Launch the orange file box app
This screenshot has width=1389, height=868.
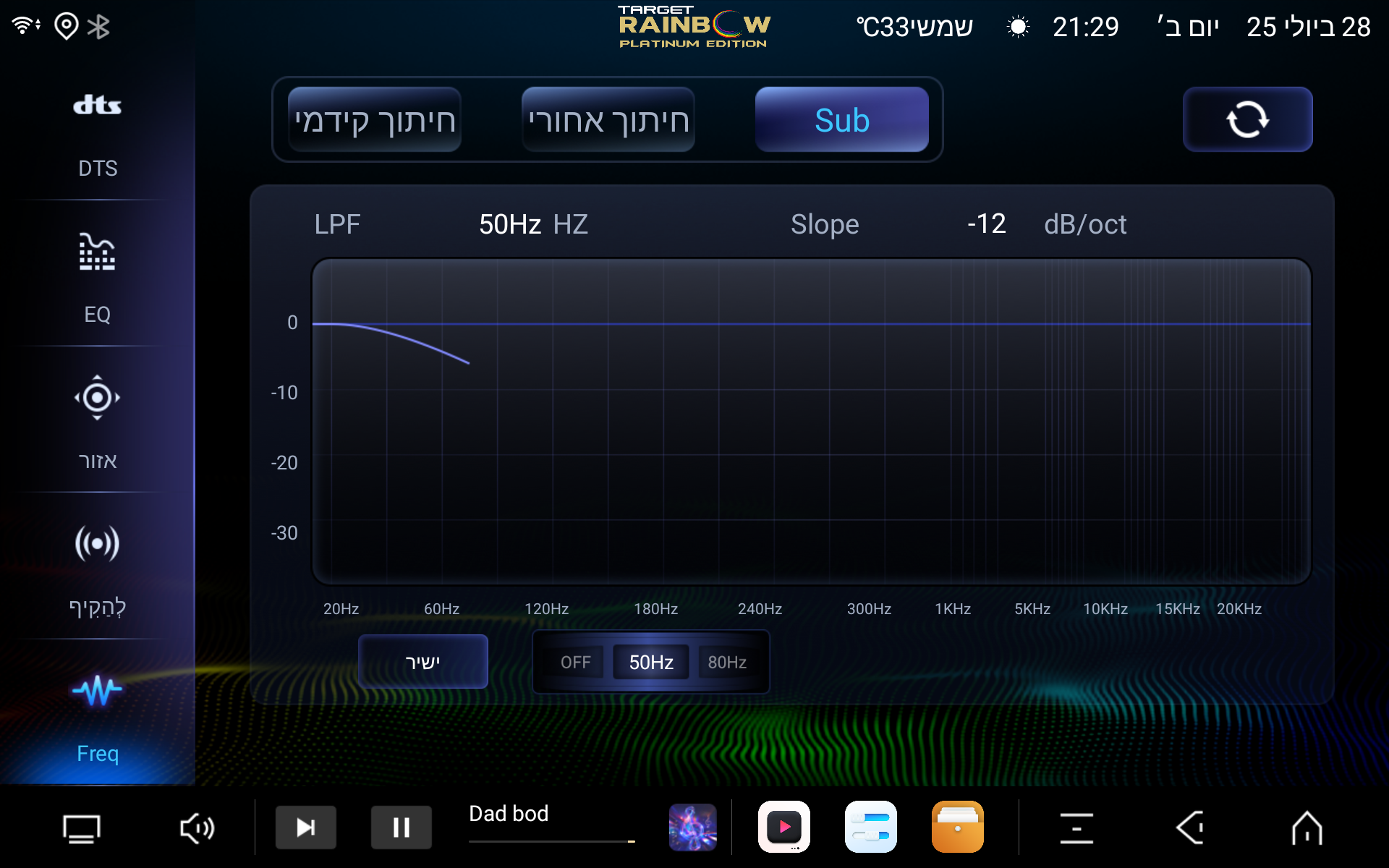click(x=958, y=827)
